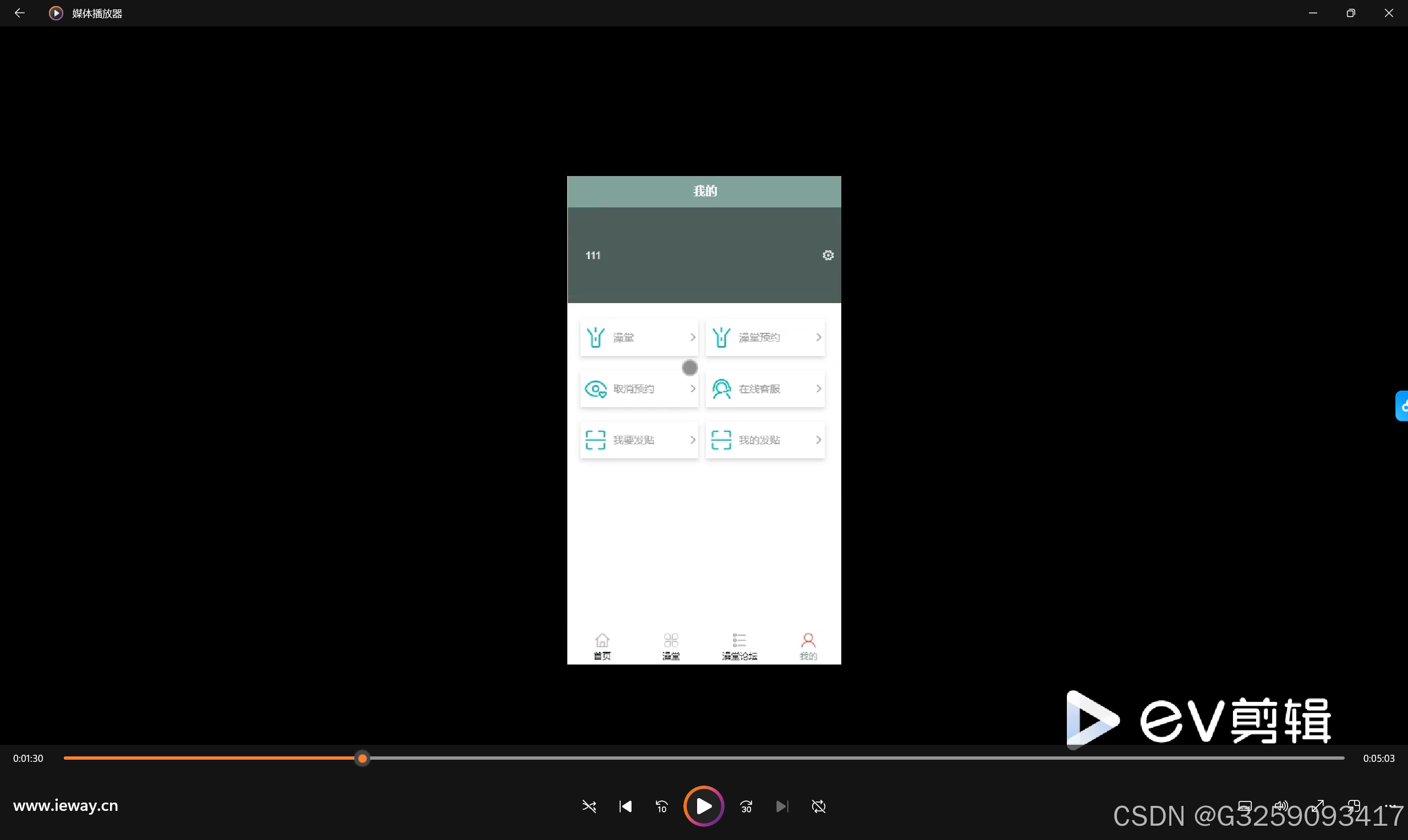This screenshot has width=1408, height=840.
Task: Switch to the 首页 bottom tab
Action: (602, 646)
